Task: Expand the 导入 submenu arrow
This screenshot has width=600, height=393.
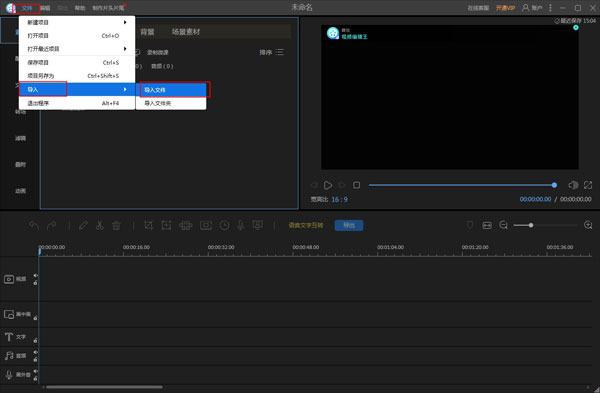Action: pos(125,89)
